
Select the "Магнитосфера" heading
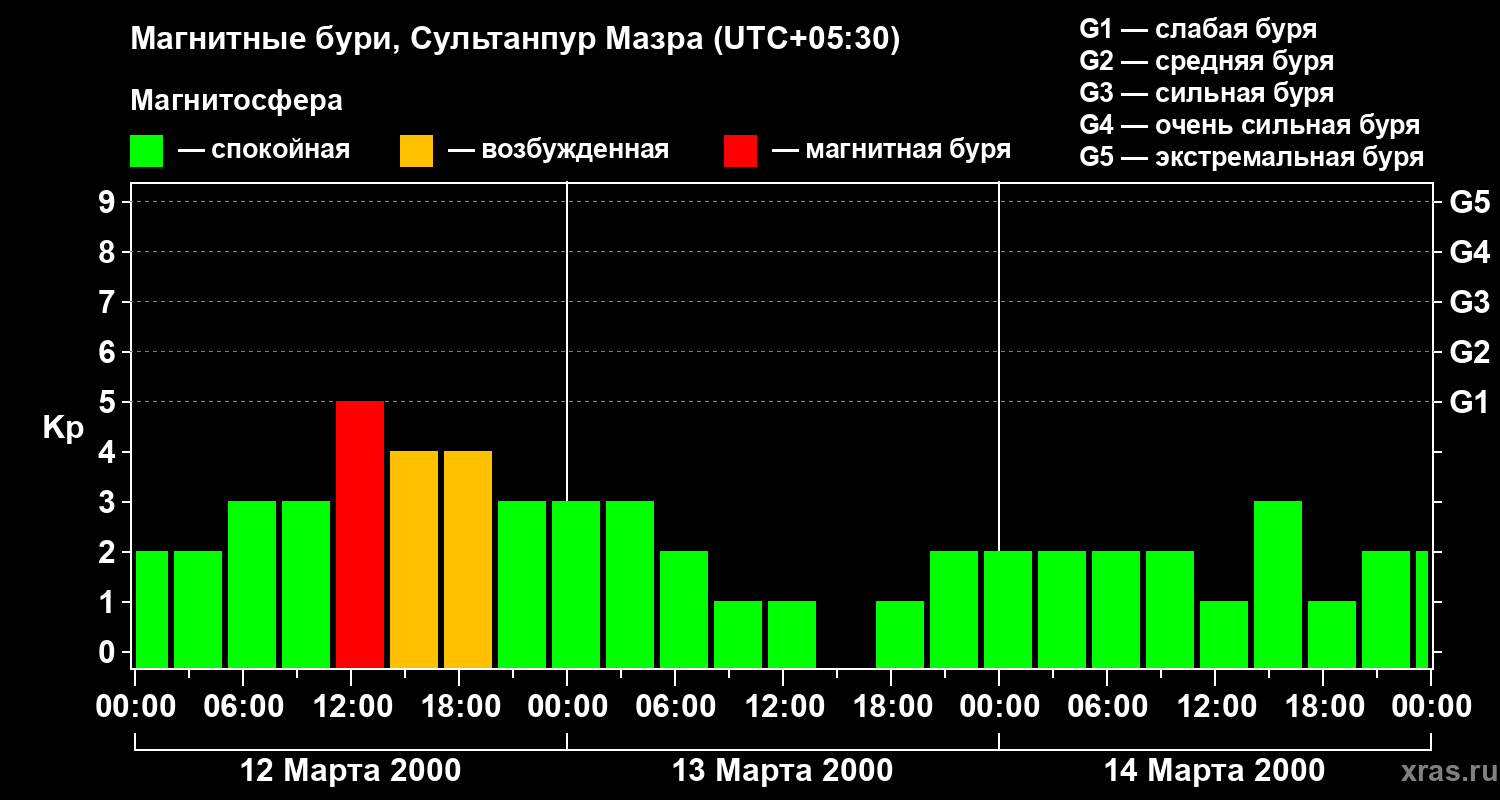point(237,101)
